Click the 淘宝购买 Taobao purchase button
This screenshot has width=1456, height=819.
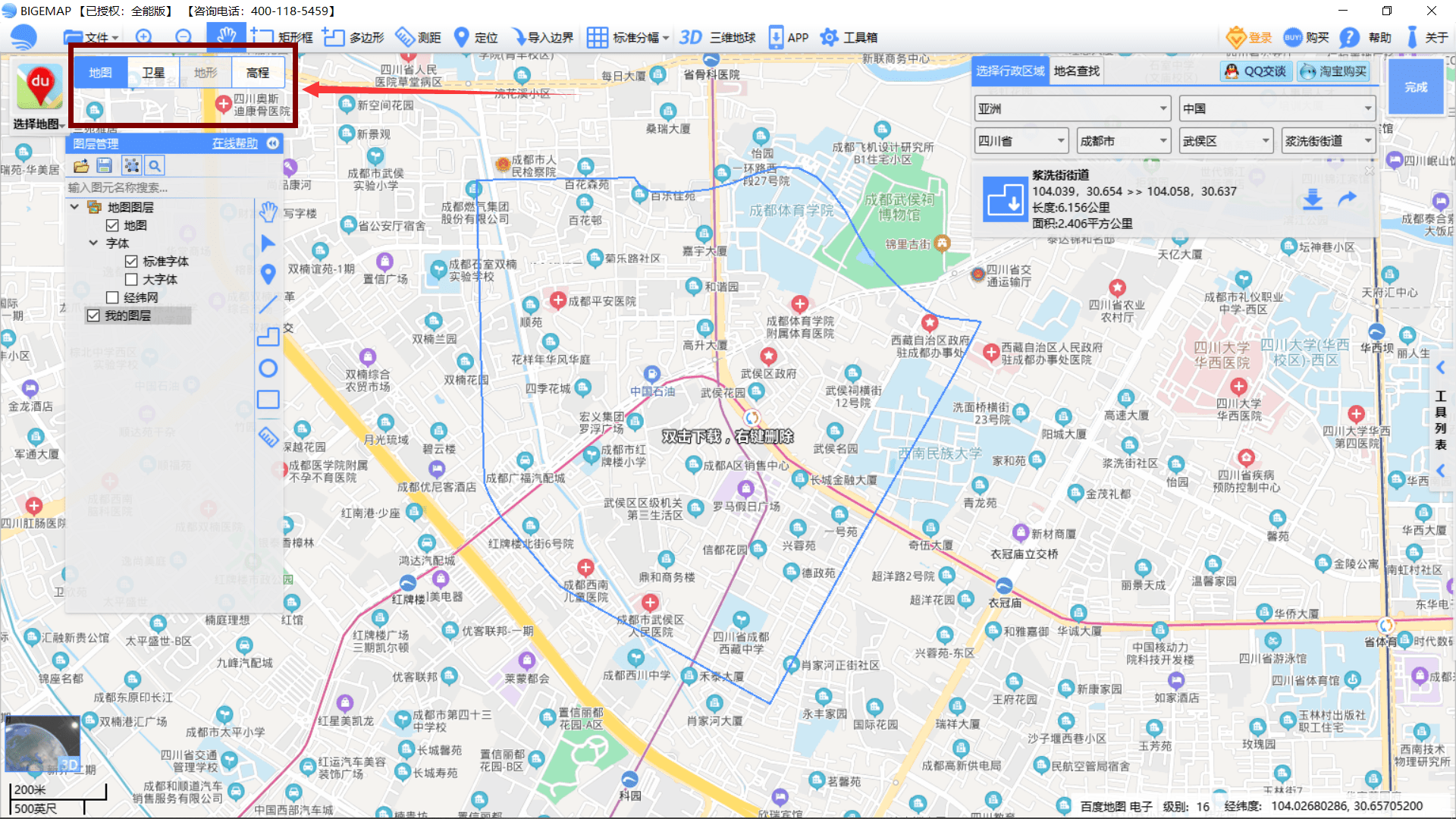(1333, 71)
